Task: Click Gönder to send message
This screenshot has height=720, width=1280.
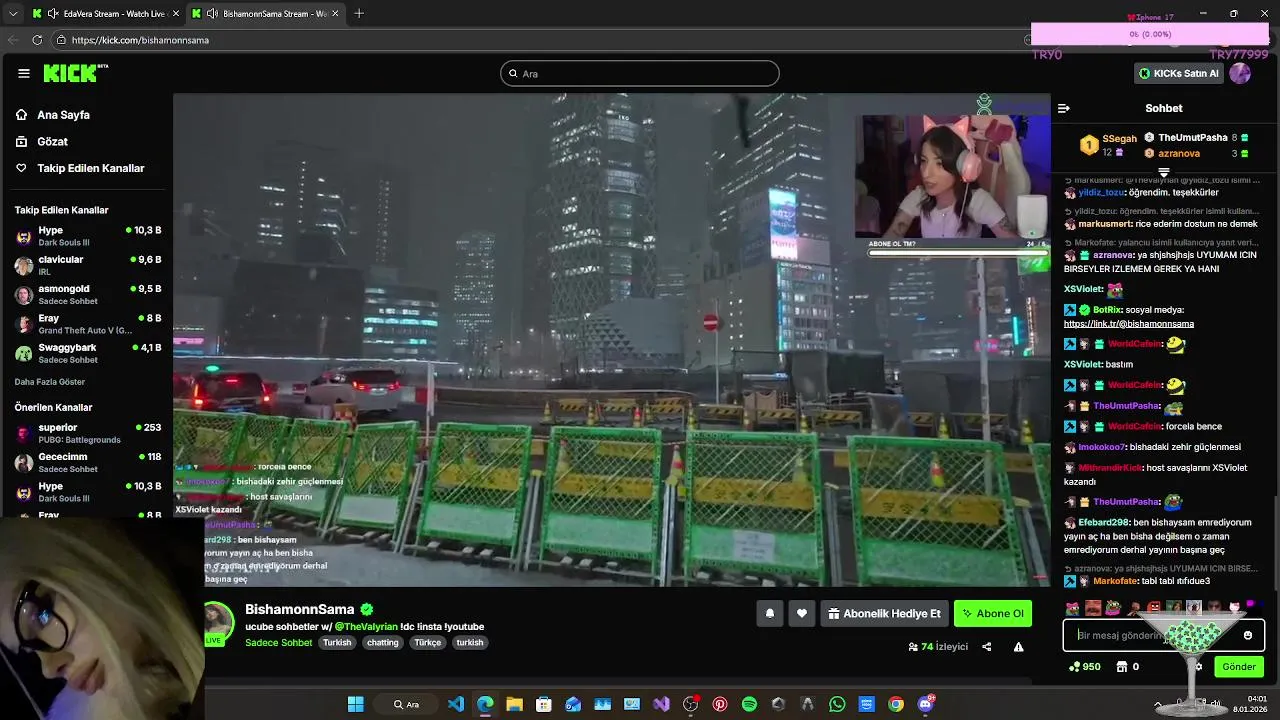Action: click(1239, 667)
